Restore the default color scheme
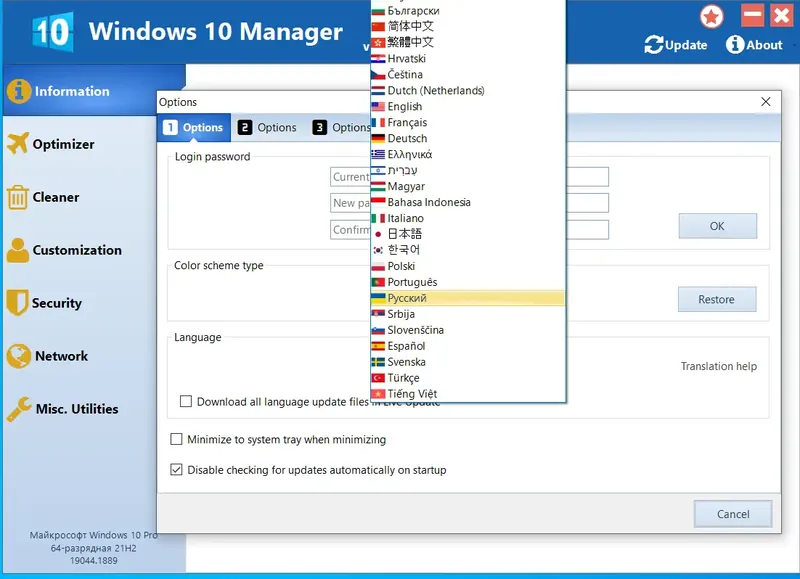 717,299
